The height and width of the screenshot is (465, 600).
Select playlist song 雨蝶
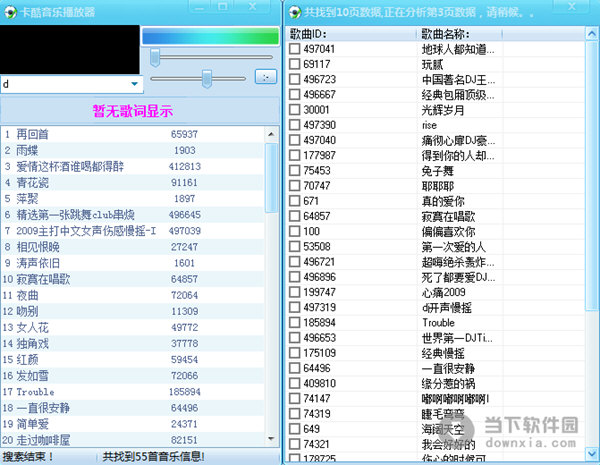point(132,150)
